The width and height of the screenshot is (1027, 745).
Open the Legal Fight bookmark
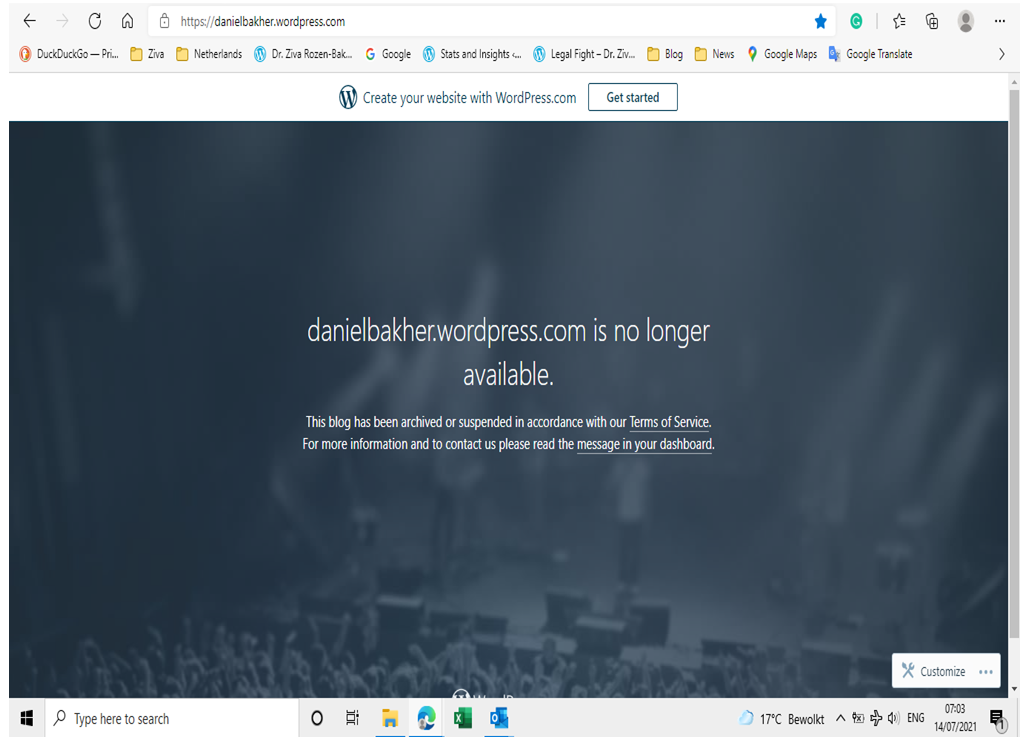click(584, 54)
